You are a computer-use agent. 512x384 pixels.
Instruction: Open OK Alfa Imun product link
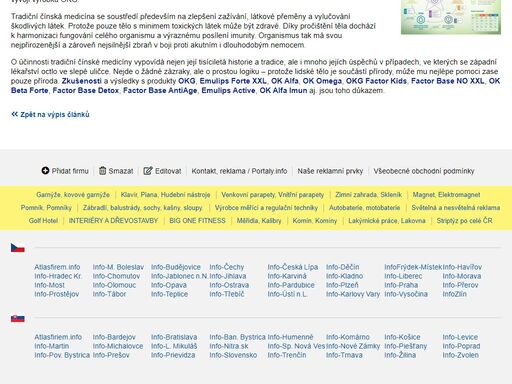point(283,90)
